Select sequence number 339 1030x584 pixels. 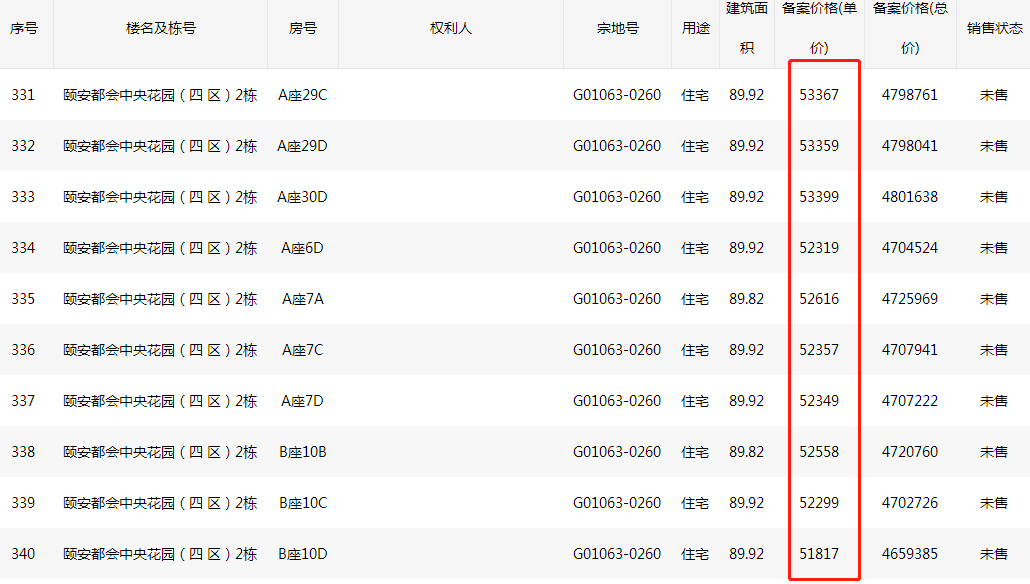click(23, 503)
